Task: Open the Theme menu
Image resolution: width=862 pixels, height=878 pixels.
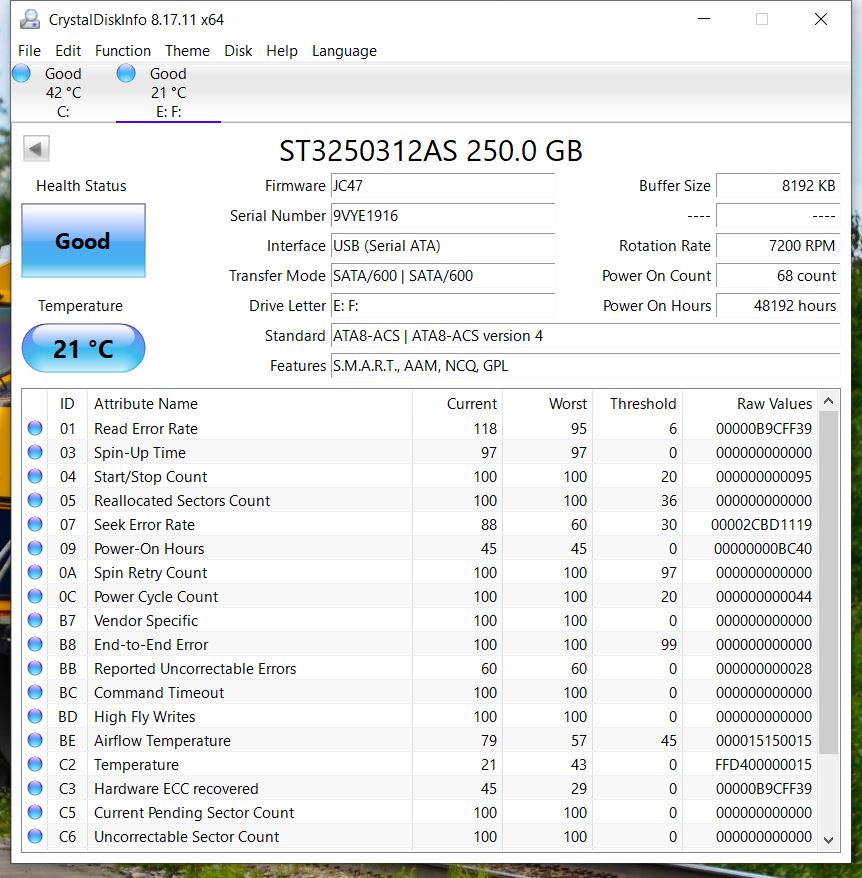Action: (x=187, y=51)
